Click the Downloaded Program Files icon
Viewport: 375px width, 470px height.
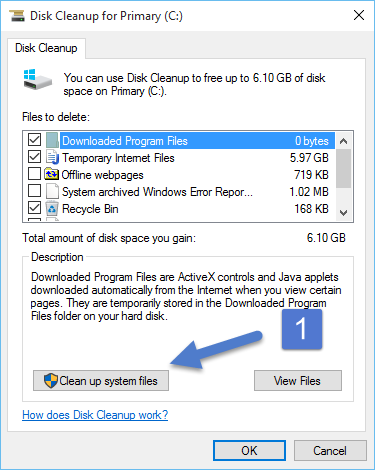[52, 140]
